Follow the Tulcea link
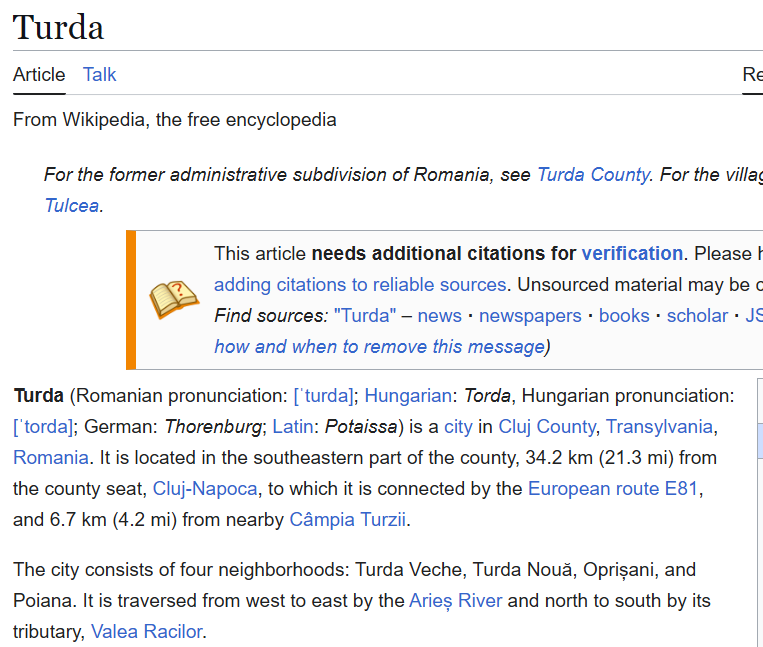 click(x=72, y=206)
